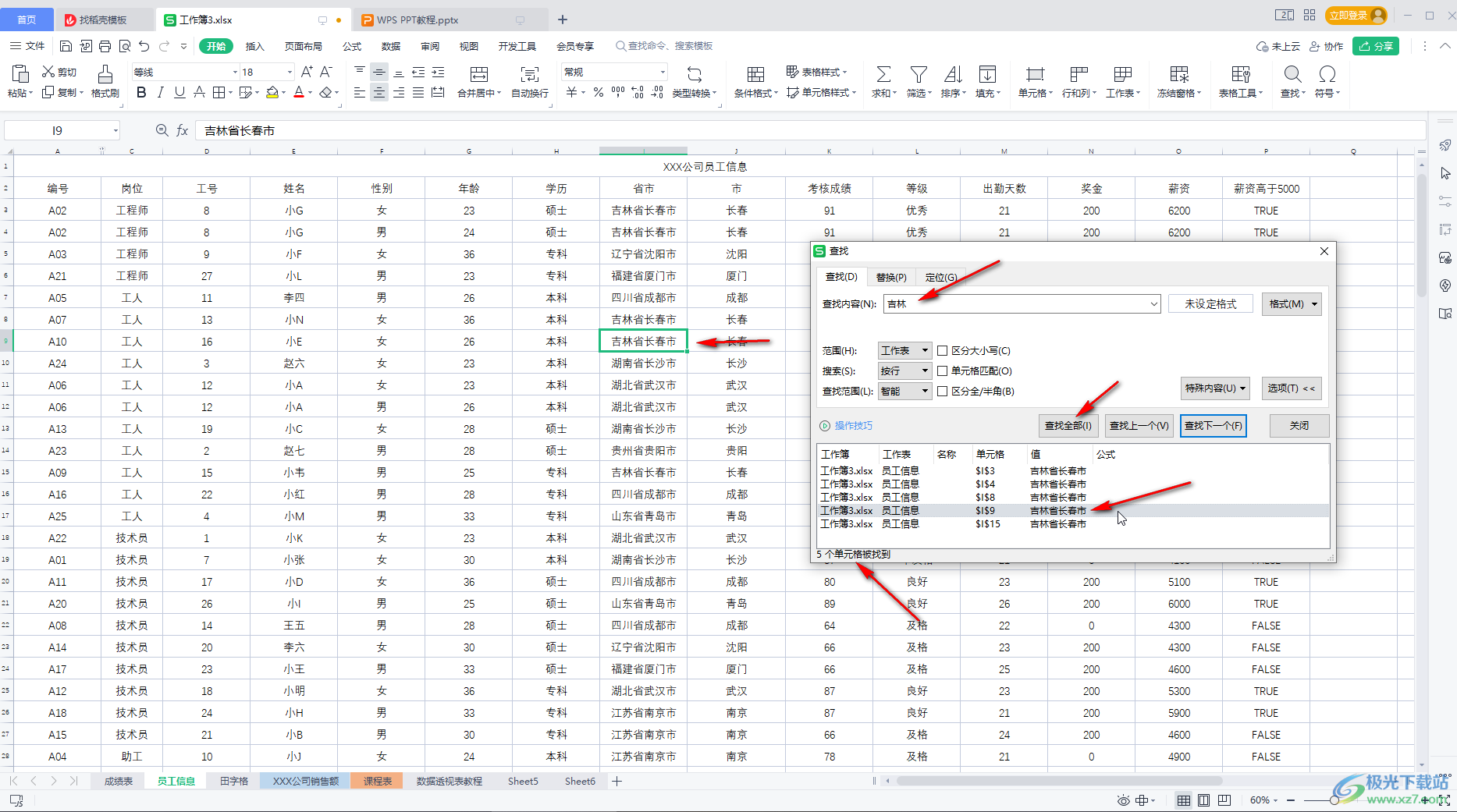Switch to the 成绩表 sheet tab
This screenshot has width=1457, height=812.
(119, 781)
